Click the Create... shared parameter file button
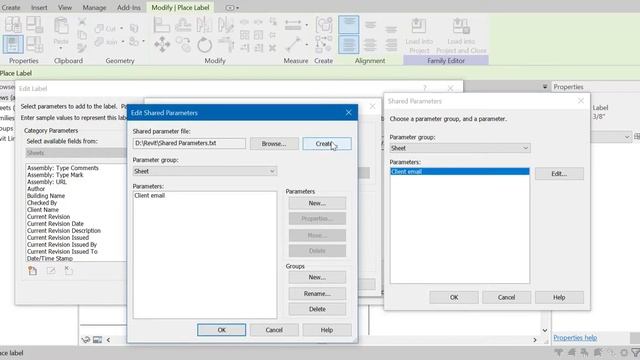 point(327,144)
